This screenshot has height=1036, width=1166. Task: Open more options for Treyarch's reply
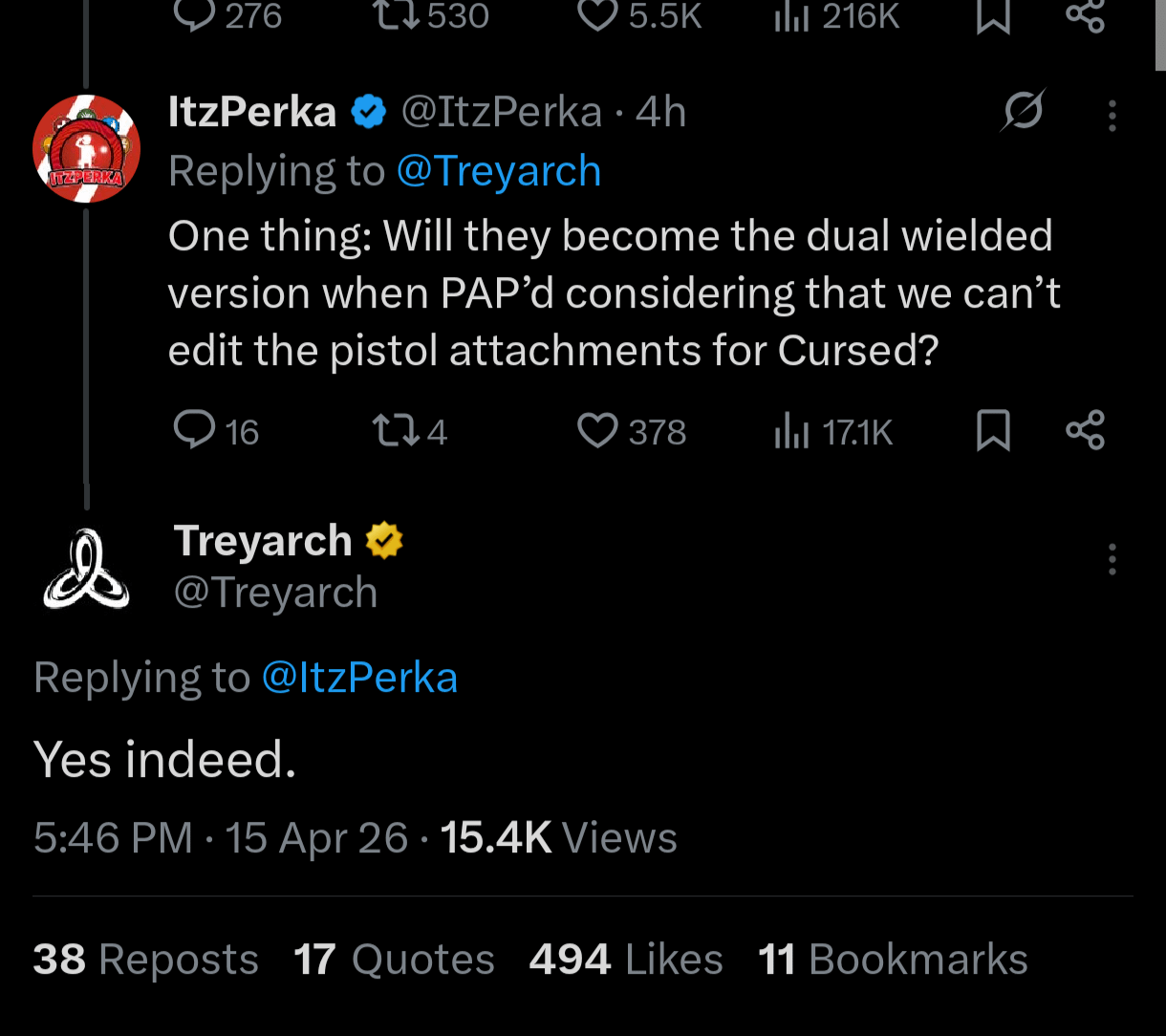(x=1112, y=559)
